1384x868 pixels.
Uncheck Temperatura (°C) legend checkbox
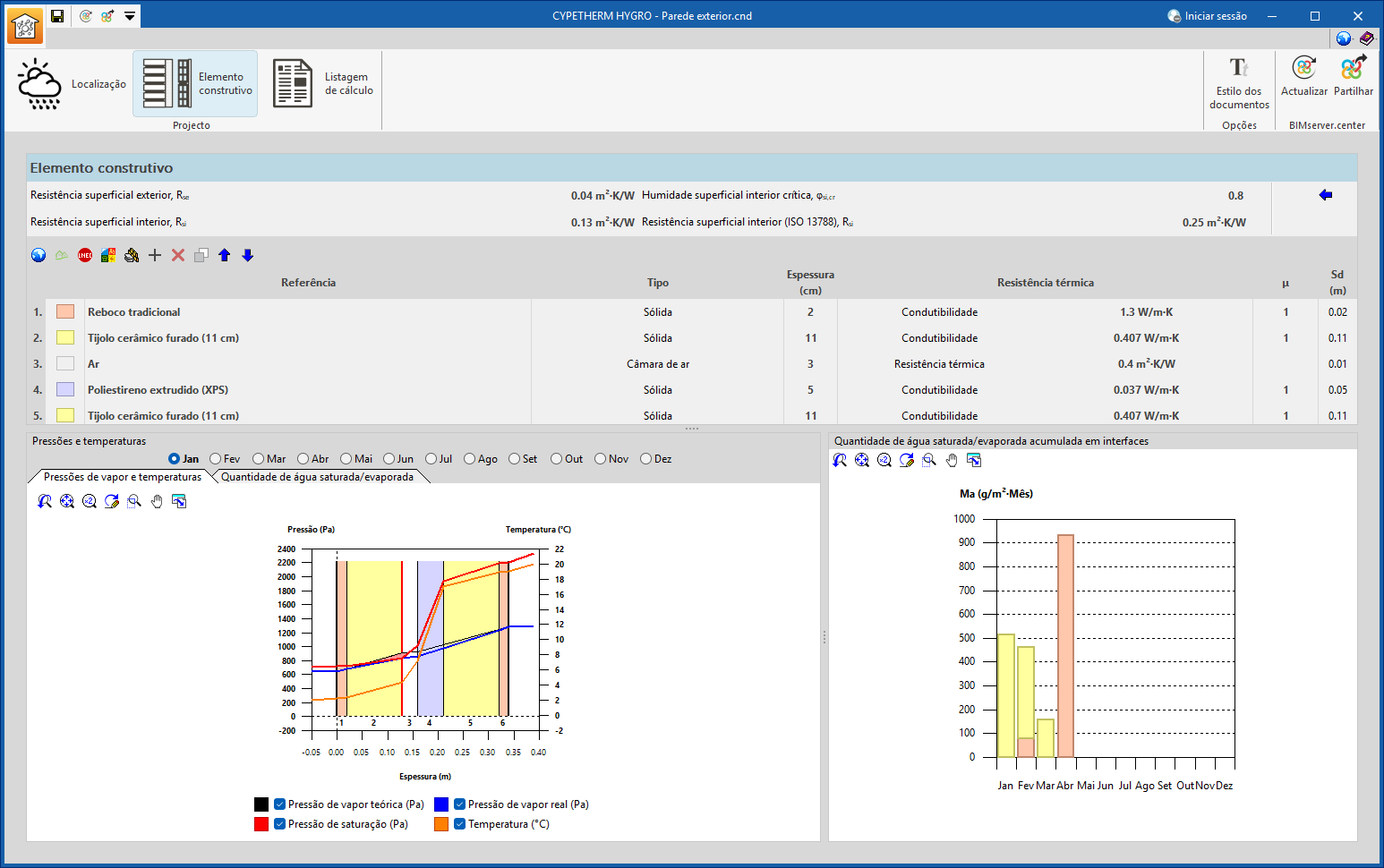pyautogui.click(x=459, y=824)
